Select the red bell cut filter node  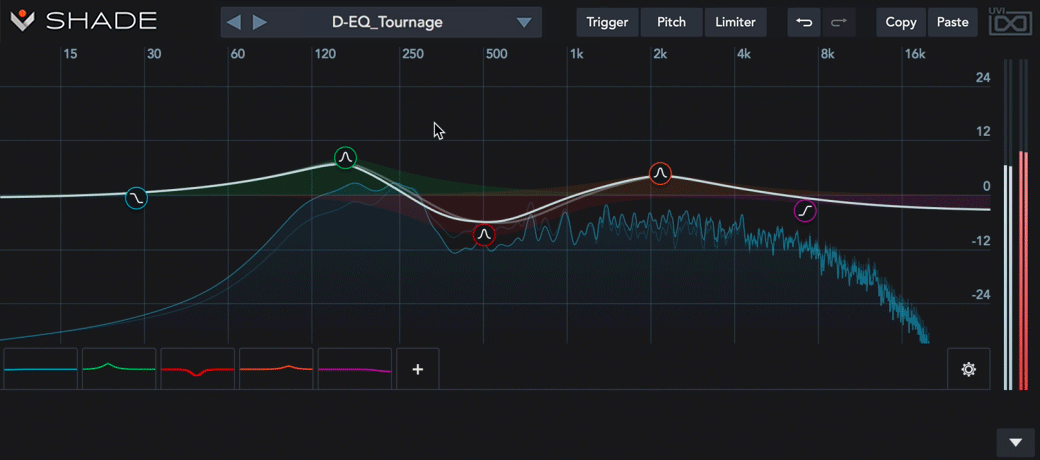(x=484, y=235)
